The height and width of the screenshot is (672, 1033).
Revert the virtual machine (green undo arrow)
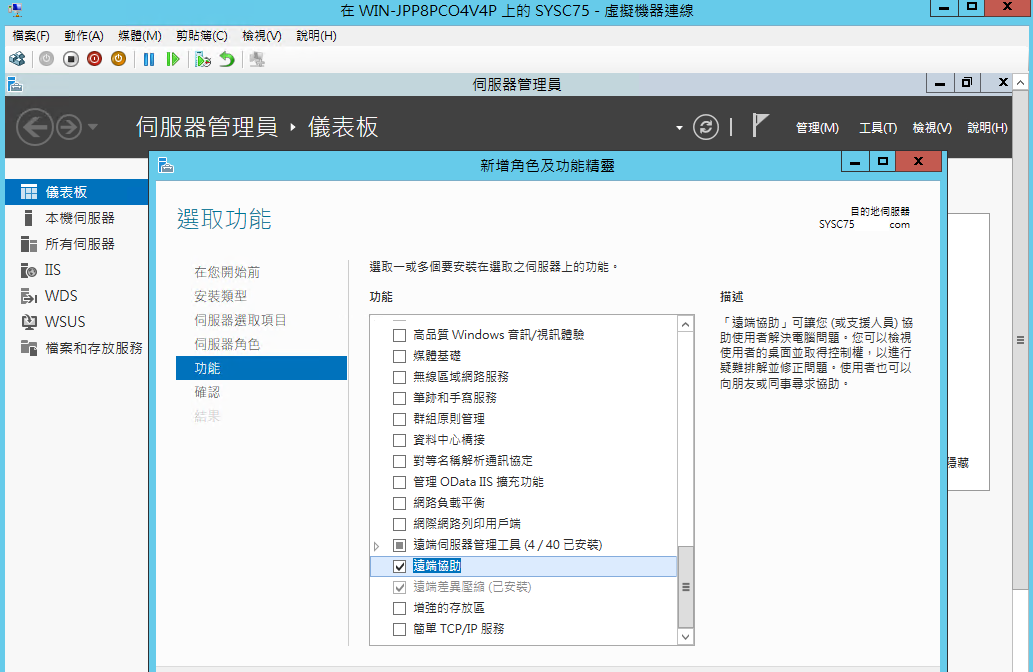(227, 59)
